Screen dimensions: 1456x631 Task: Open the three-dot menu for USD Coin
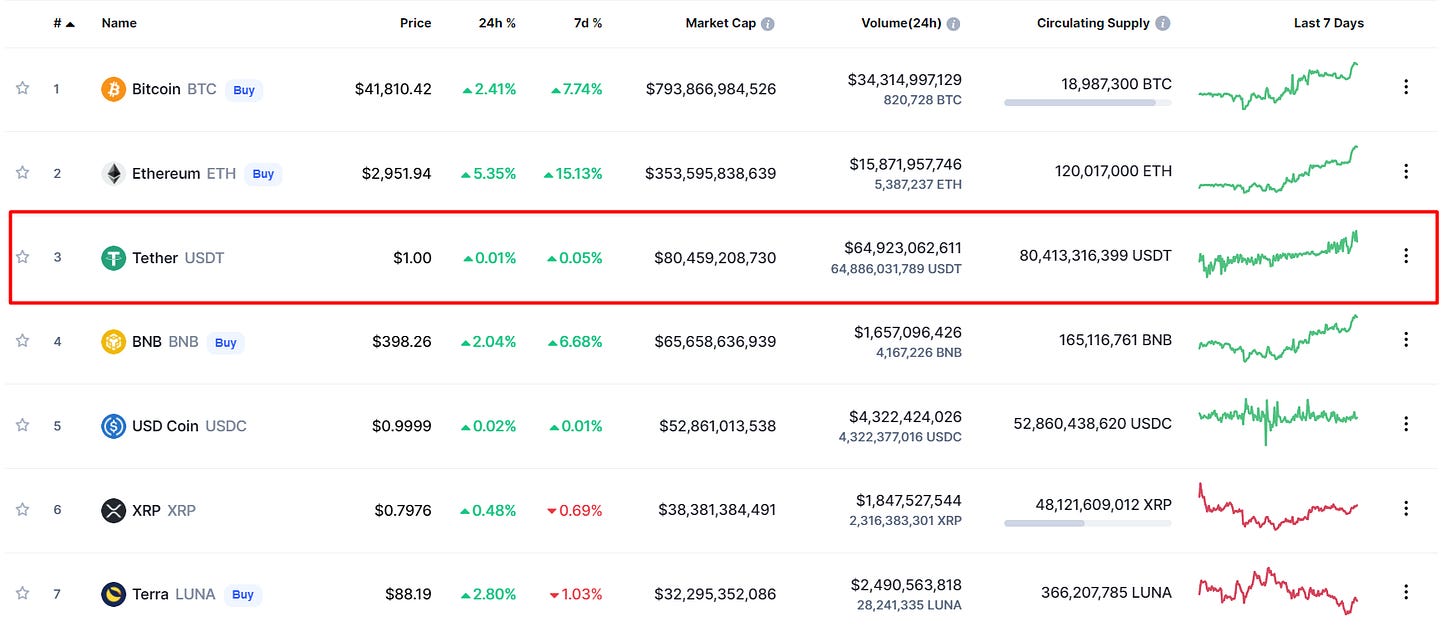1406,424
